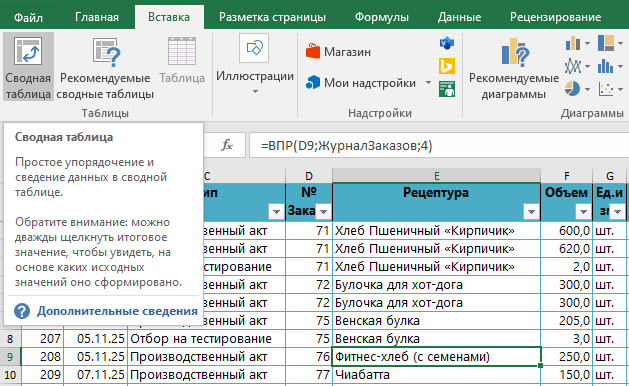Select column D header

click(x=308, y=176)
